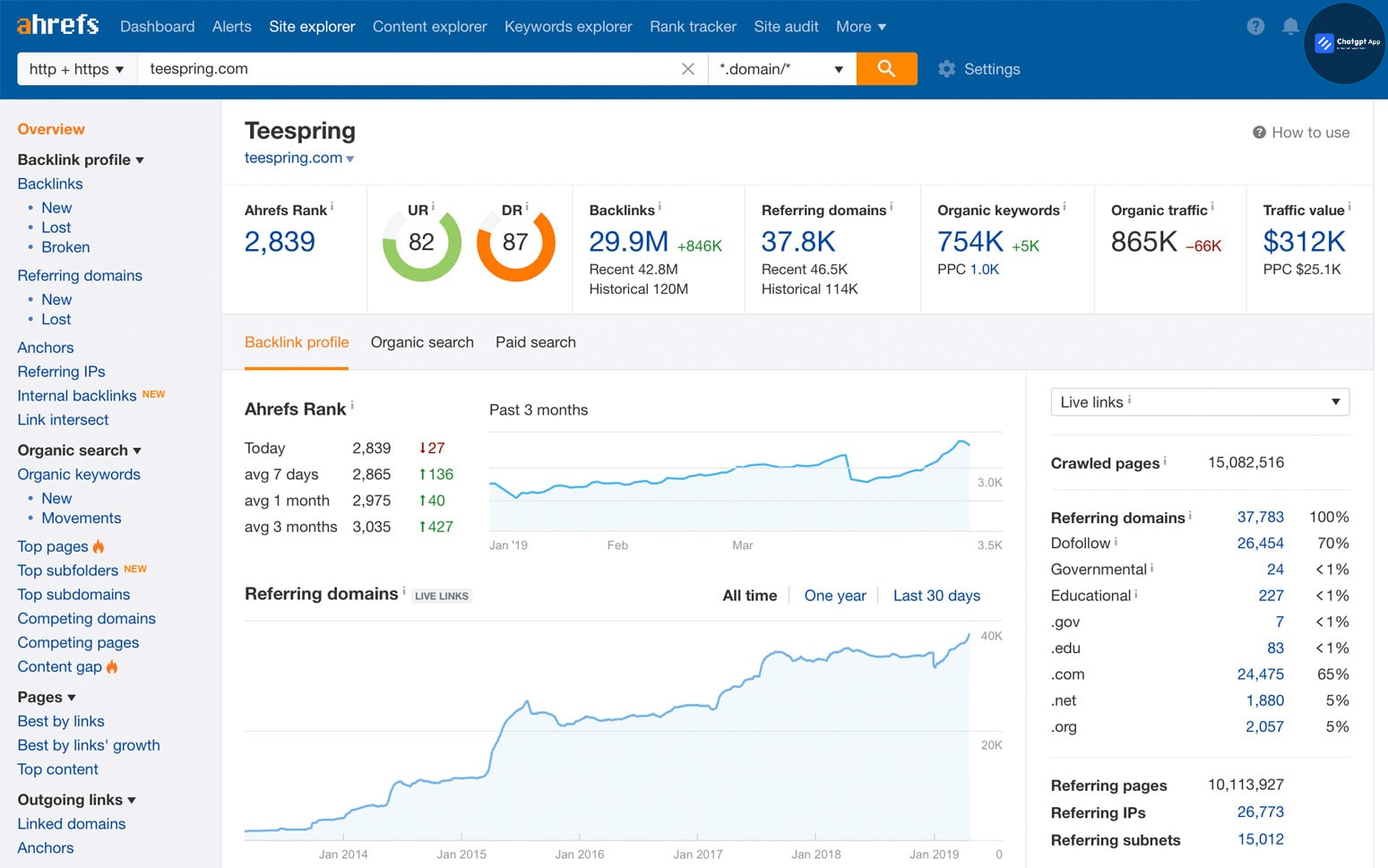Open the teespring.com dropdown arrow under title
1388x868 pixels.
tap(350, 159)
